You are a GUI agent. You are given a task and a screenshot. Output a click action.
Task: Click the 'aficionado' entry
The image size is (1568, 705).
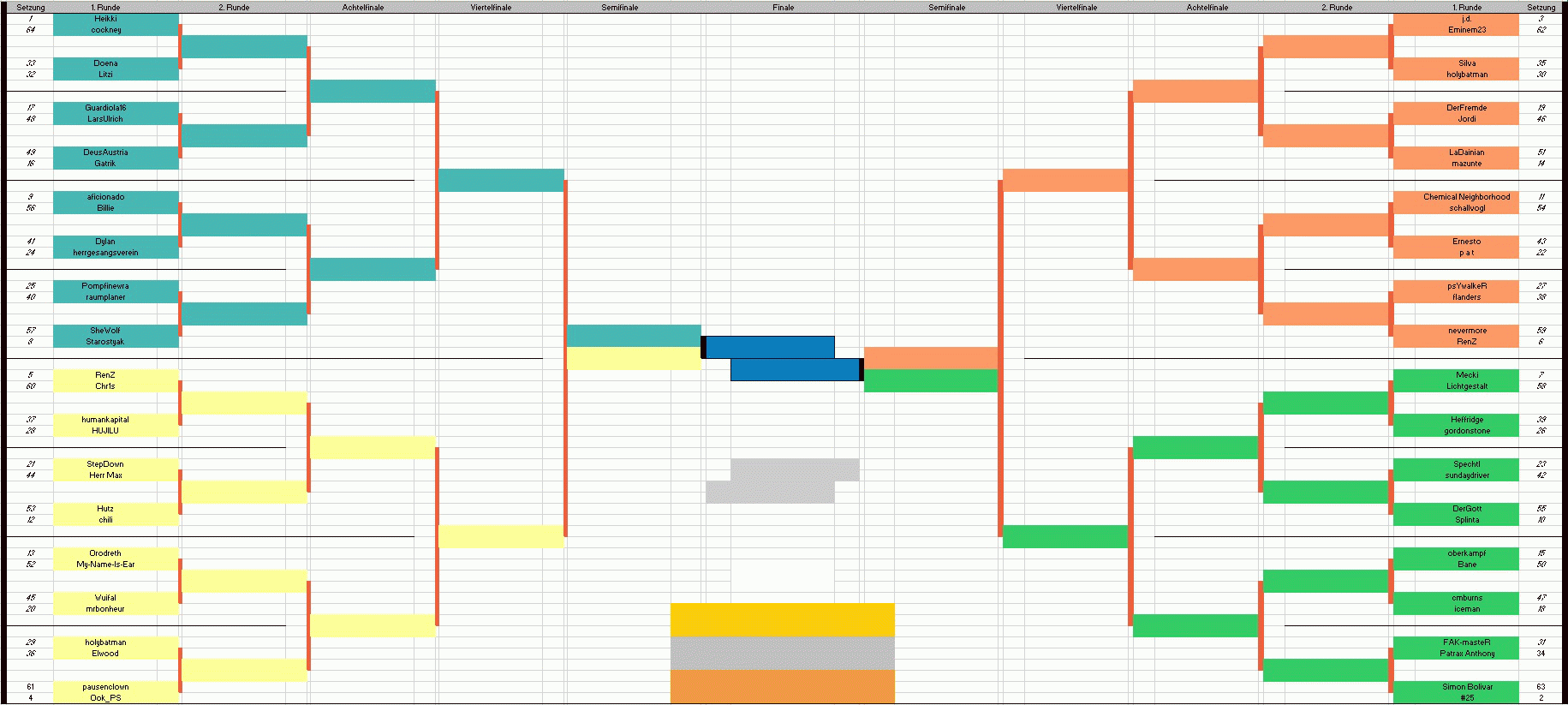coord(116,197)
